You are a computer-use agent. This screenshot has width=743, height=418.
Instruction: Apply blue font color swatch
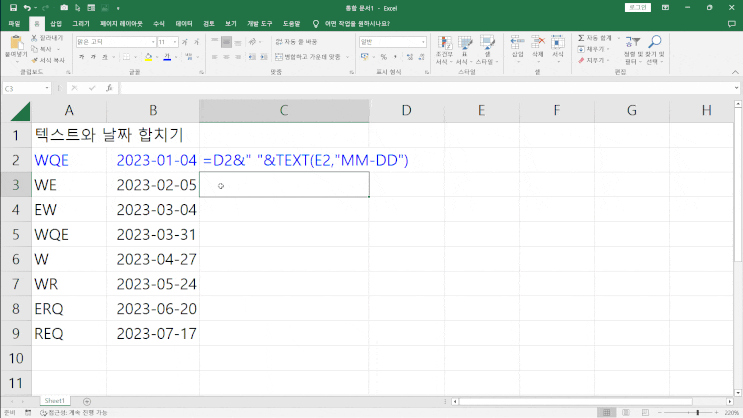point(167,57)
